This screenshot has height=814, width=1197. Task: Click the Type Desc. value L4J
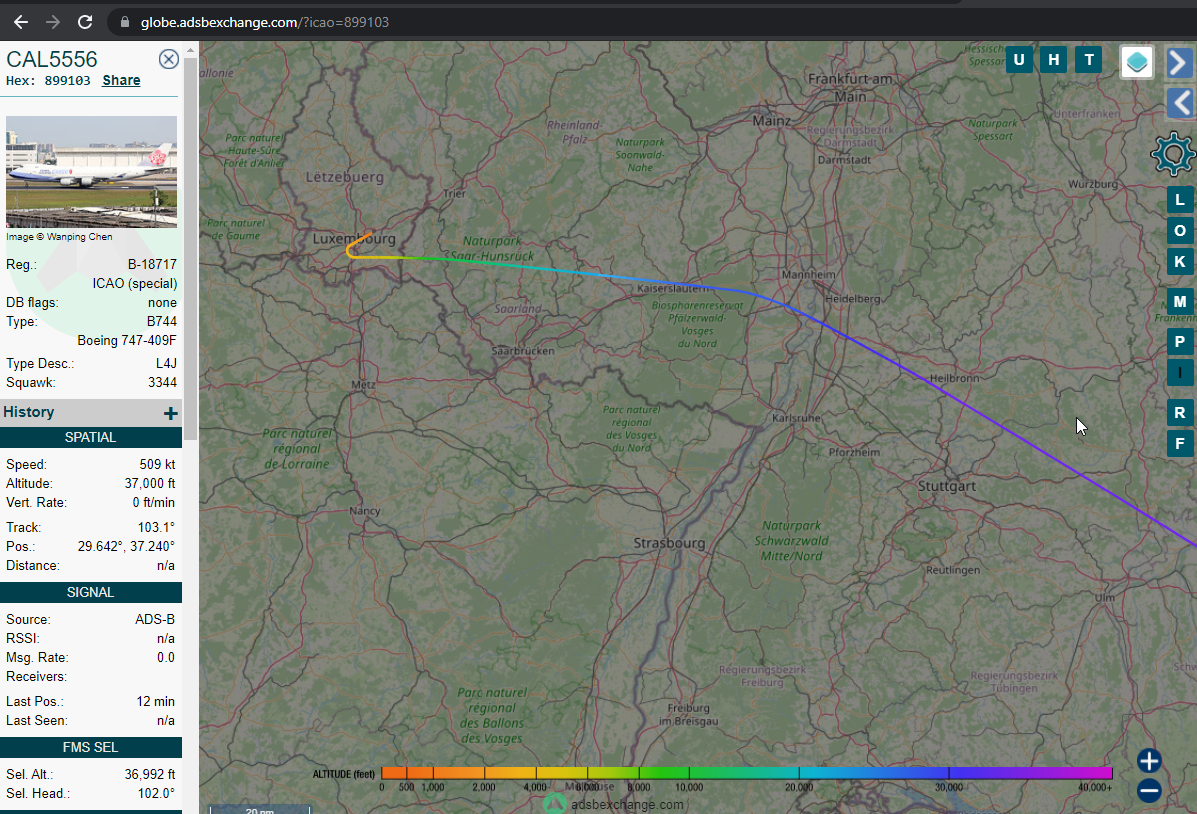[166, 363]
